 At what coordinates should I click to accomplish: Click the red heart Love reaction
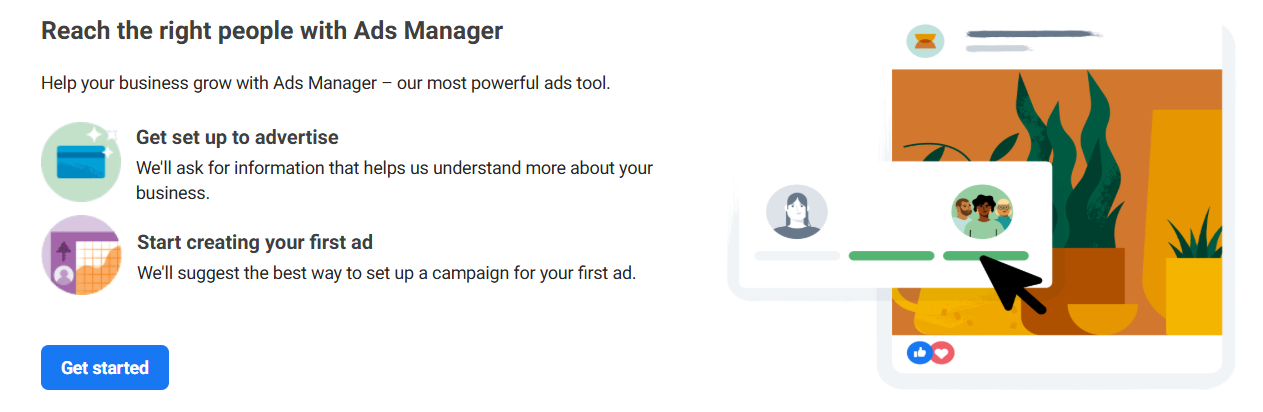942,352
